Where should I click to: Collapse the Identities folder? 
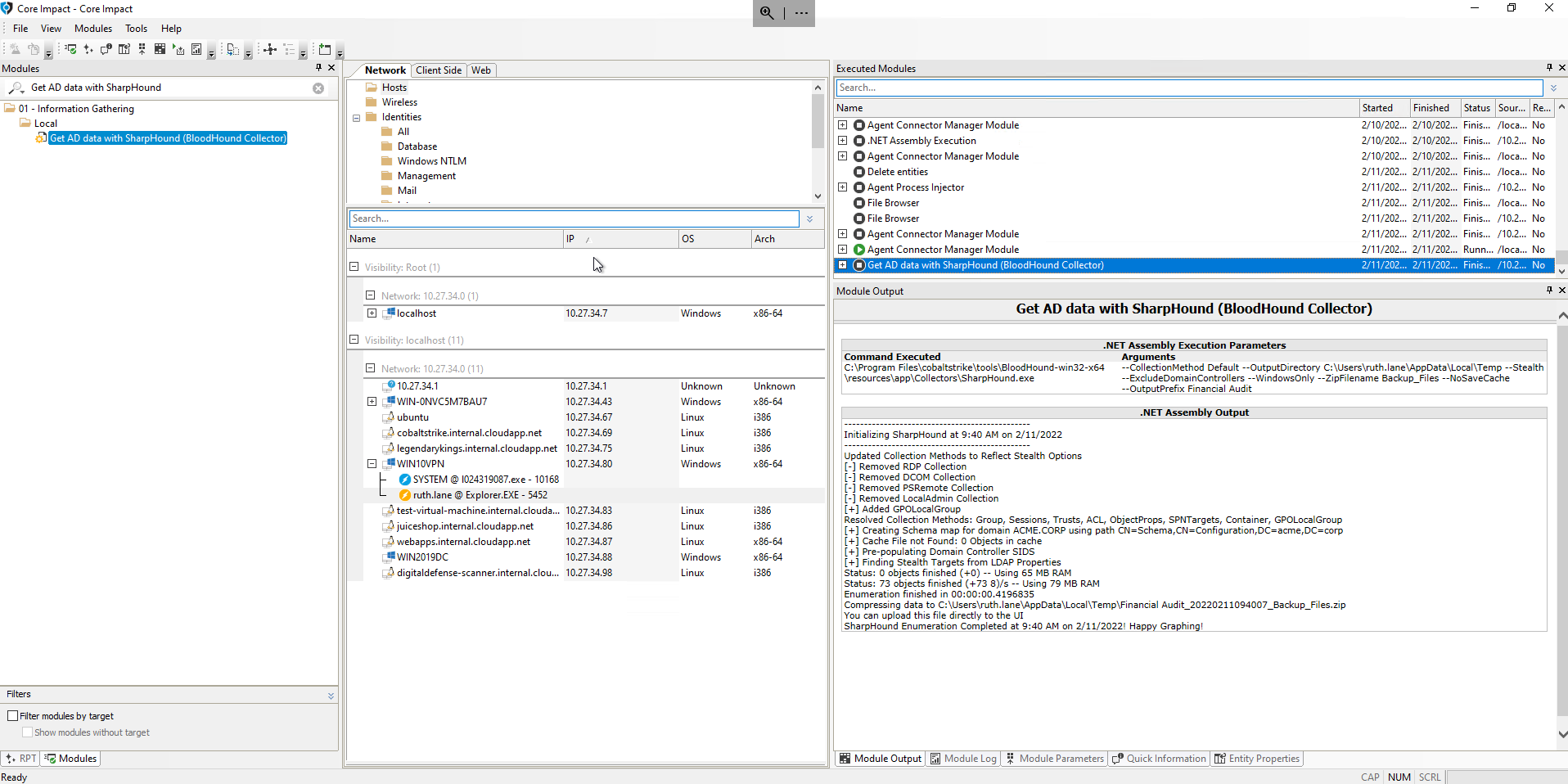click(x=357, y=118)
